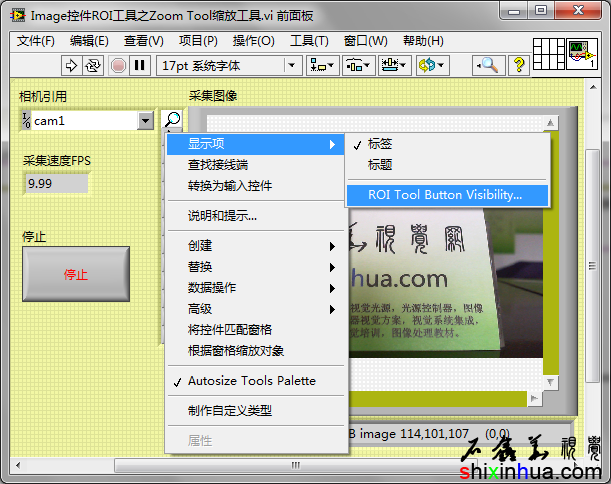Click the Pause execution toolbar button
The width and height of the screenshot is (611, 484).
point(140,65)
